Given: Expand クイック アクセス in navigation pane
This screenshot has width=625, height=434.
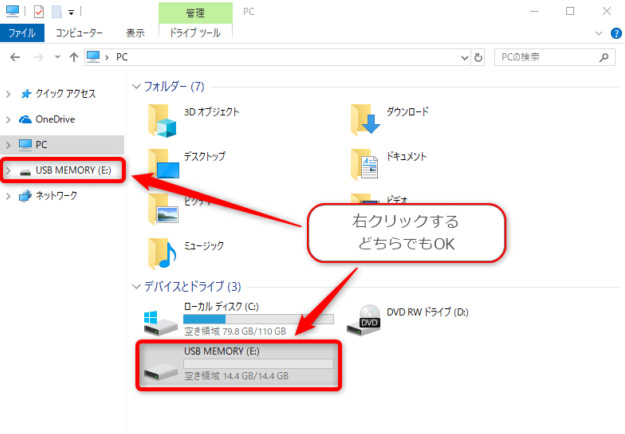Looking at the screenshot, I should pyautogui.click(x=8, y=94).
